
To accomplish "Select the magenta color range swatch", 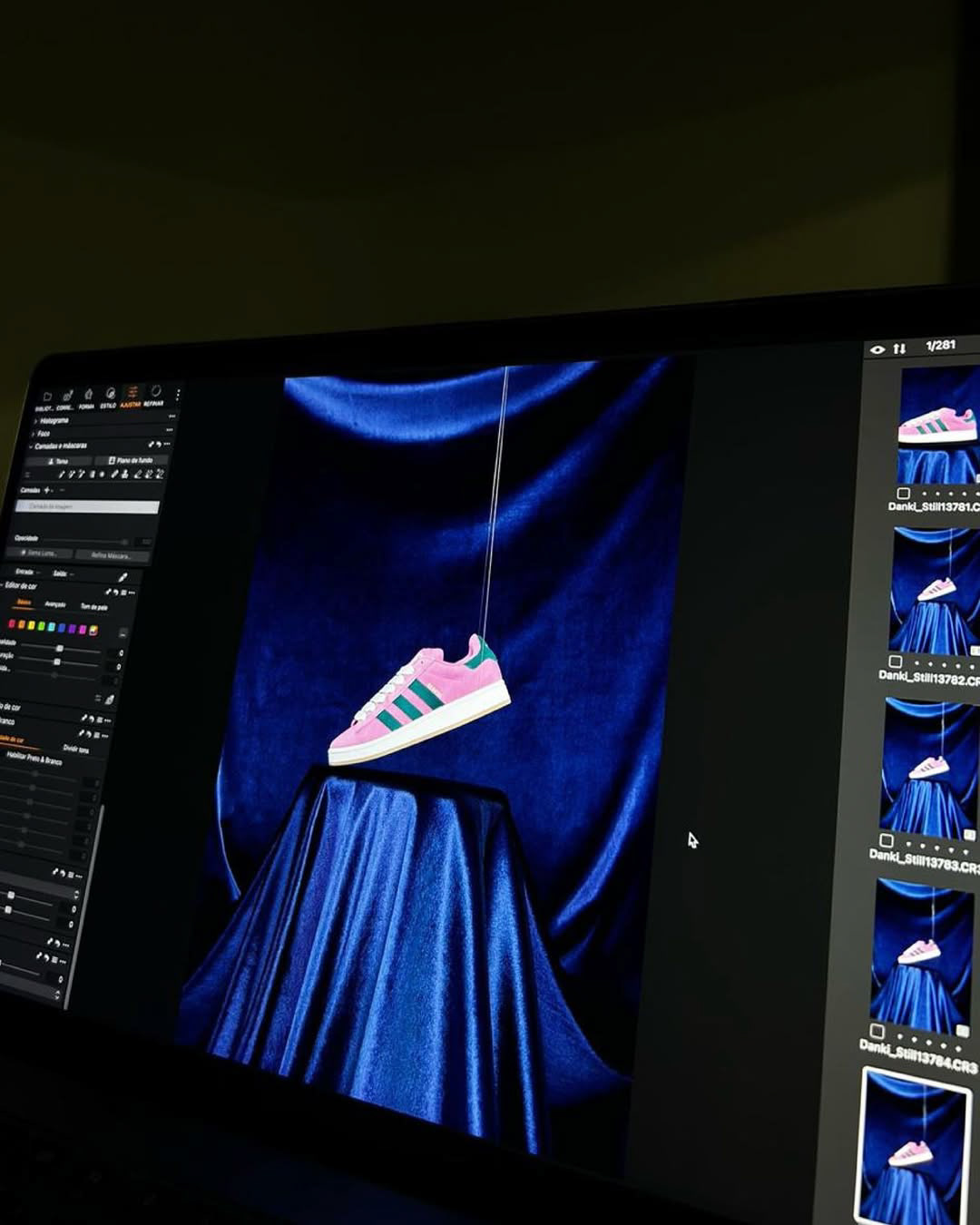I will 83,629.
